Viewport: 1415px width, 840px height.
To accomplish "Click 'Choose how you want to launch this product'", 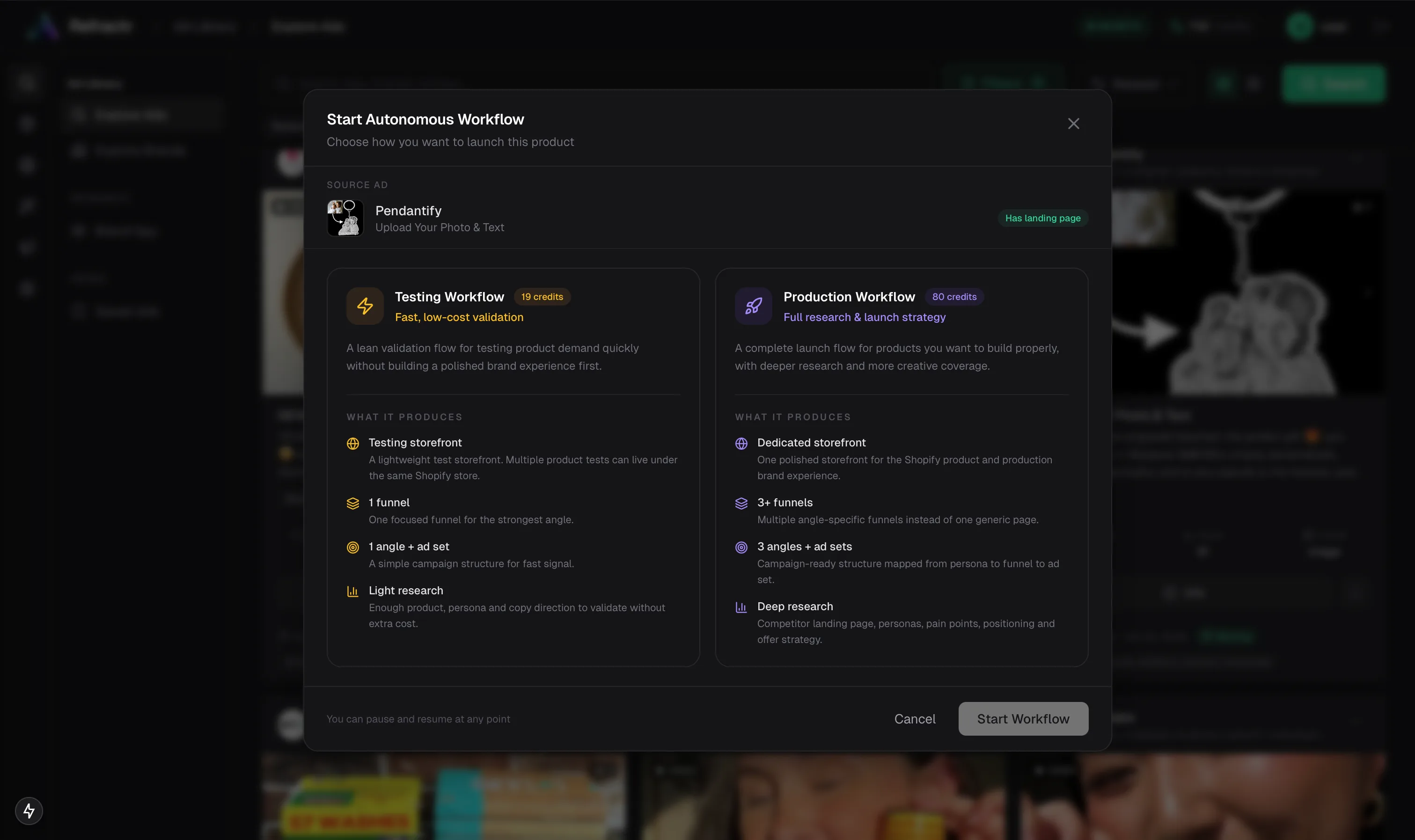I will [450, 141].
